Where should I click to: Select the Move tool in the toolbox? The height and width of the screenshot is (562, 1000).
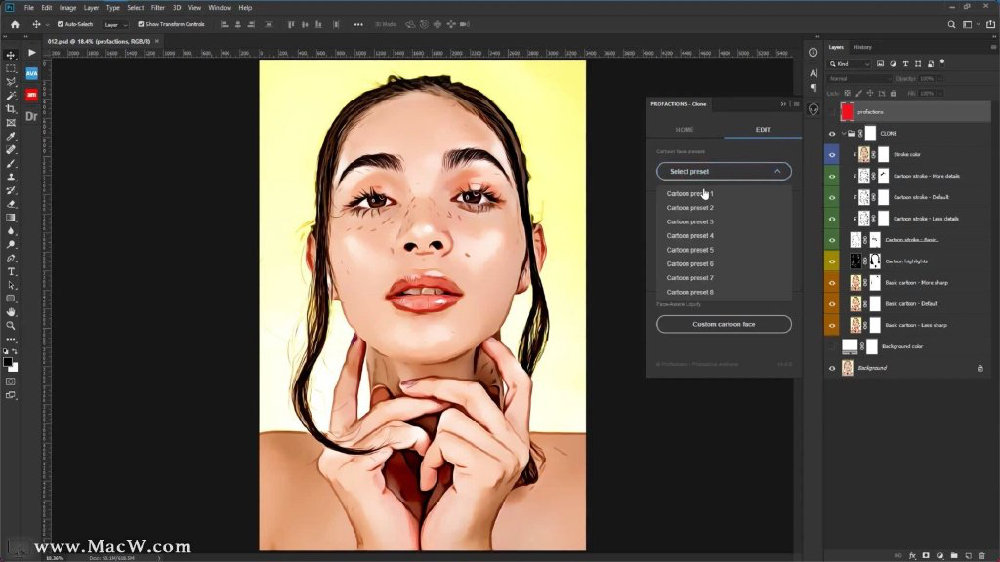(11, 55)
